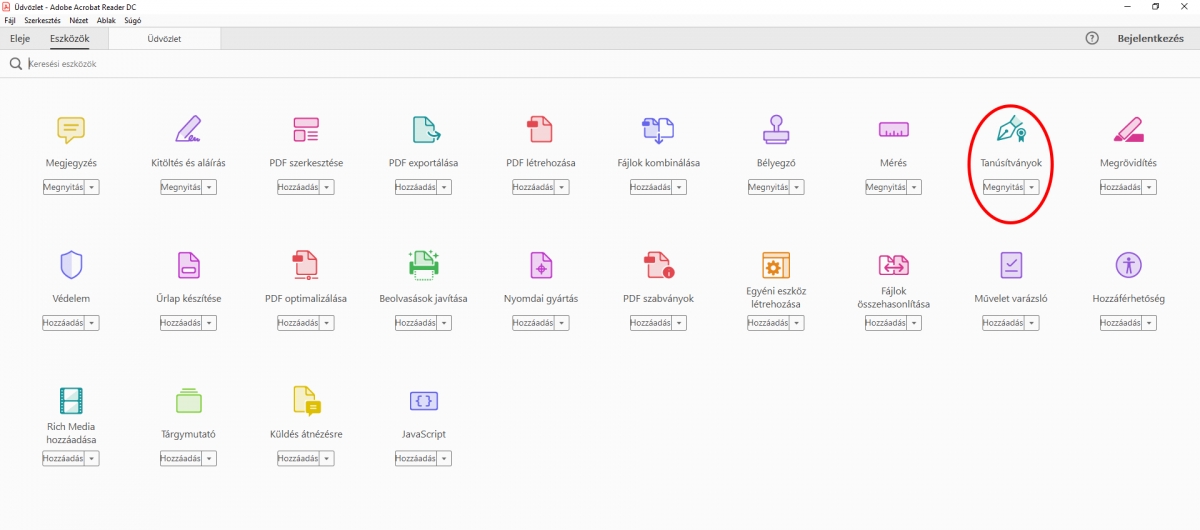Image resolution: width=1200 pixels, height=530 pixels.
Task: Open the dropdown arrow under Tárgymutató
Action: (x=209, y=459)
